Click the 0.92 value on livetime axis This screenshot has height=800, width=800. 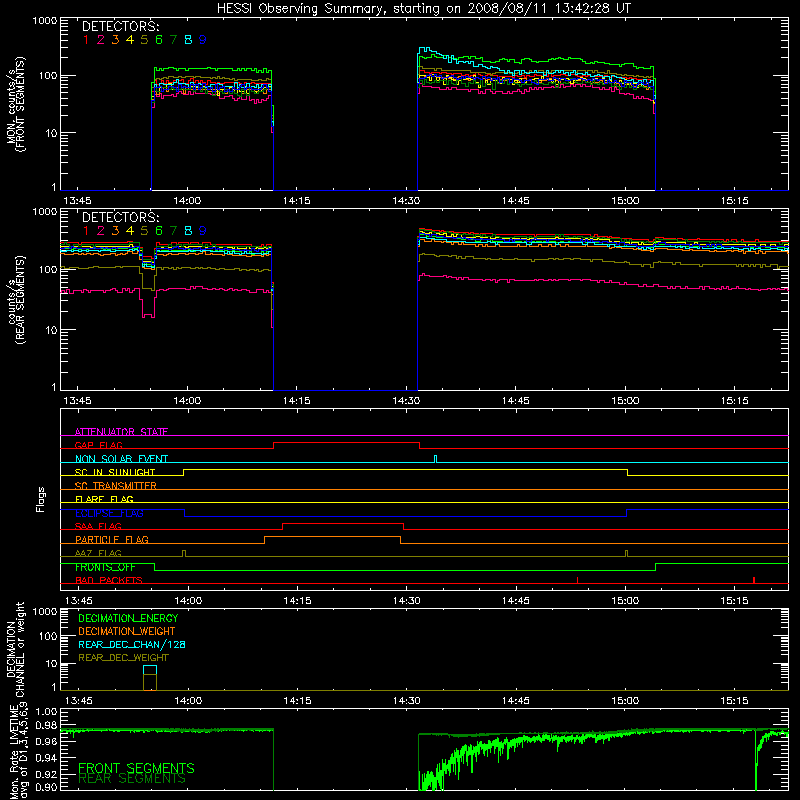point(47,773)
